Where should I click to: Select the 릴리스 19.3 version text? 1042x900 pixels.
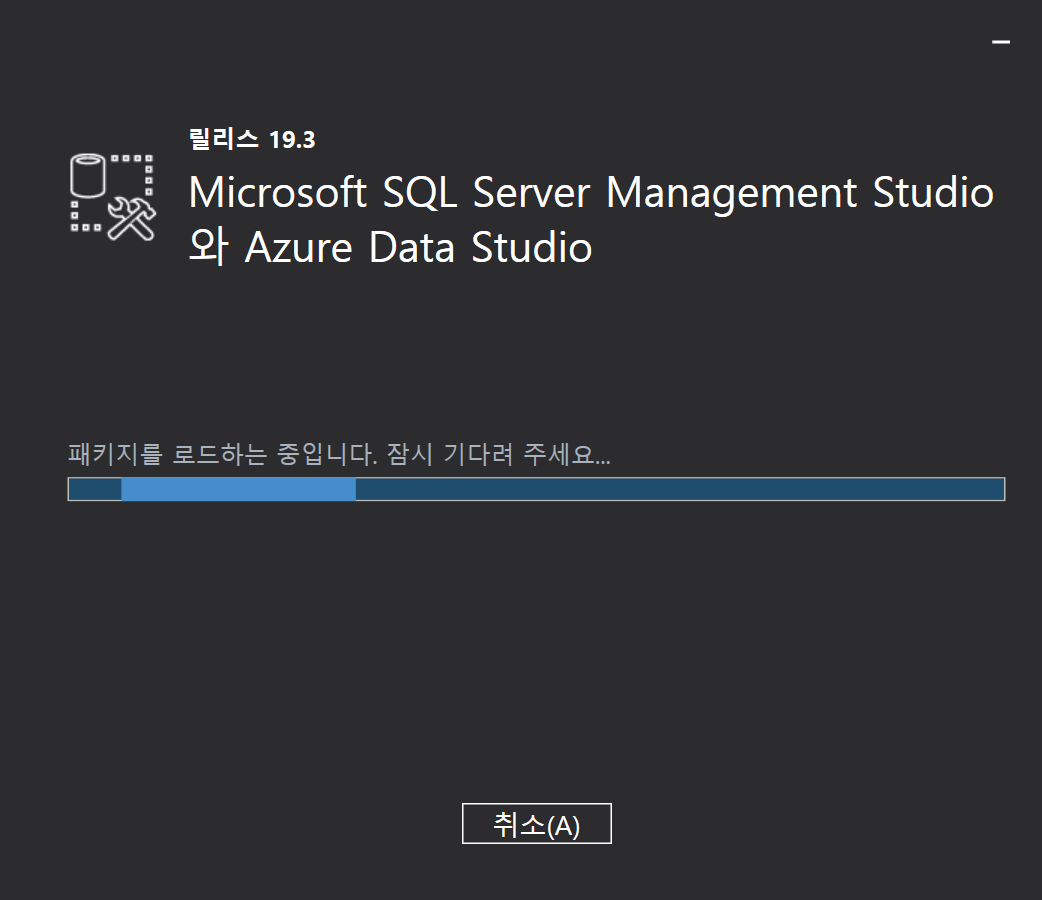[x=252, y=139]
